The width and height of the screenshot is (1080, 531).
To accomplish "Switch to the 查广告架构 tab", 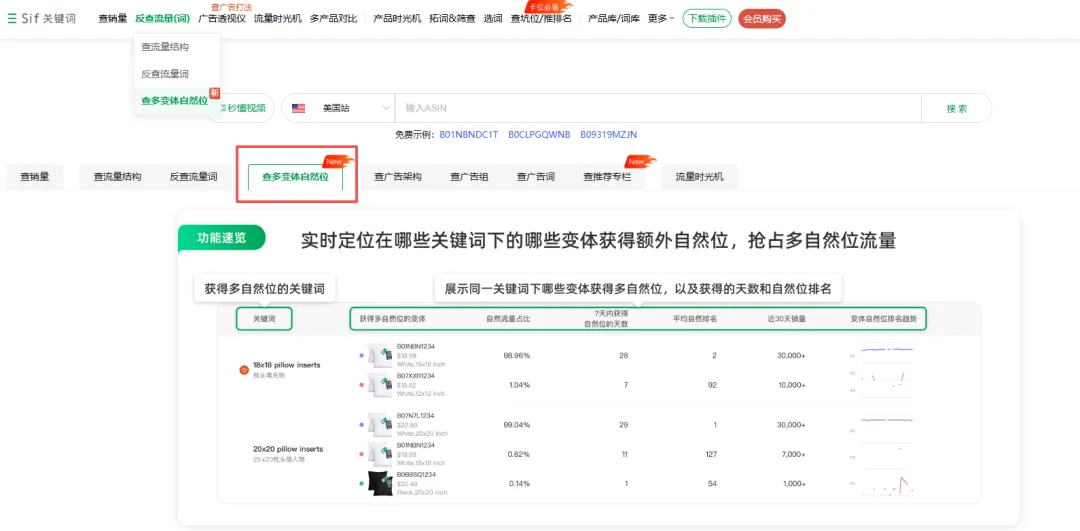I will 398,177.
